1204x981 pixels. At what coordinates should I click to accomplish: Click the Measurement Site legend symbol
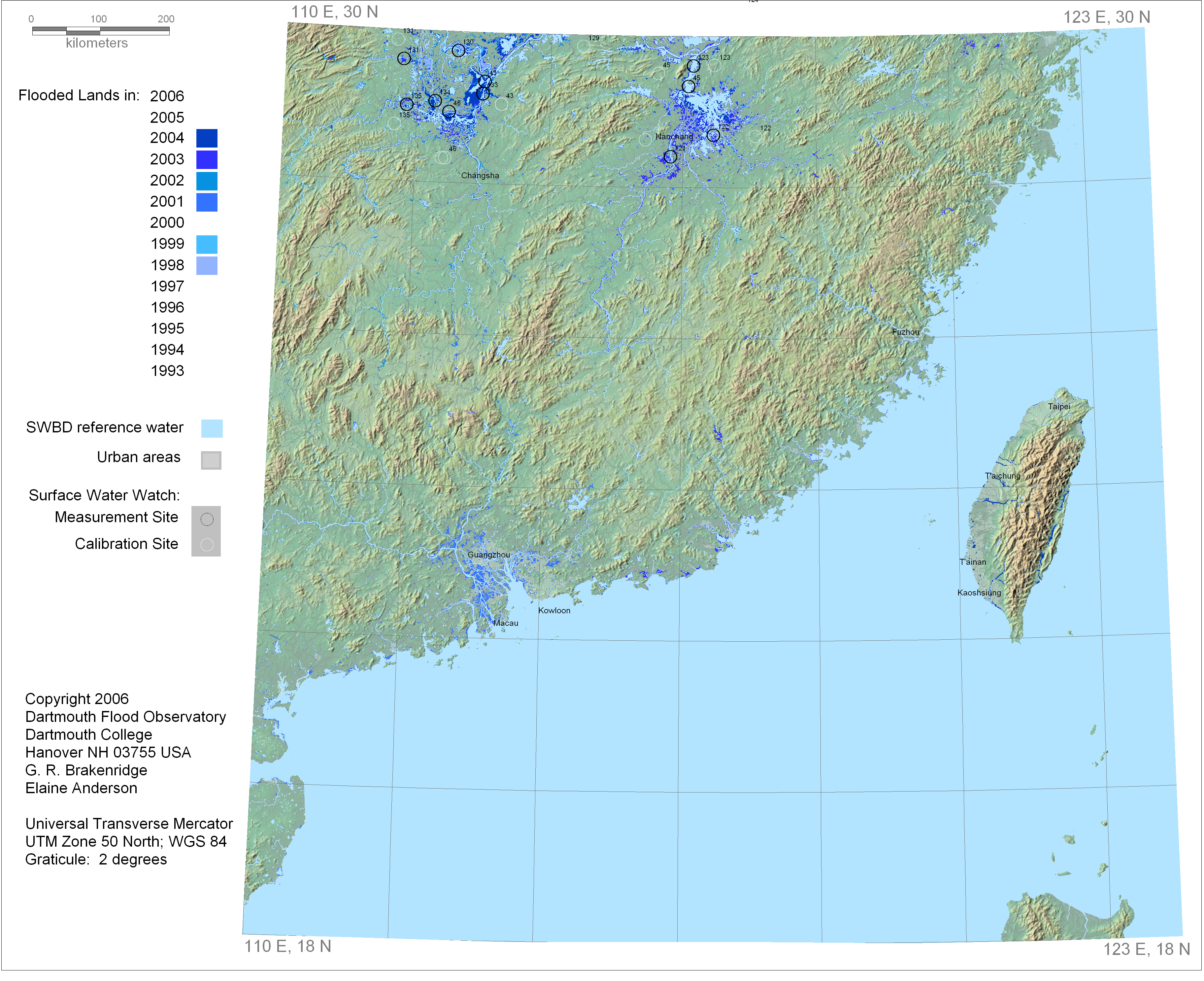pyautogui.click(x=207, y=519)
